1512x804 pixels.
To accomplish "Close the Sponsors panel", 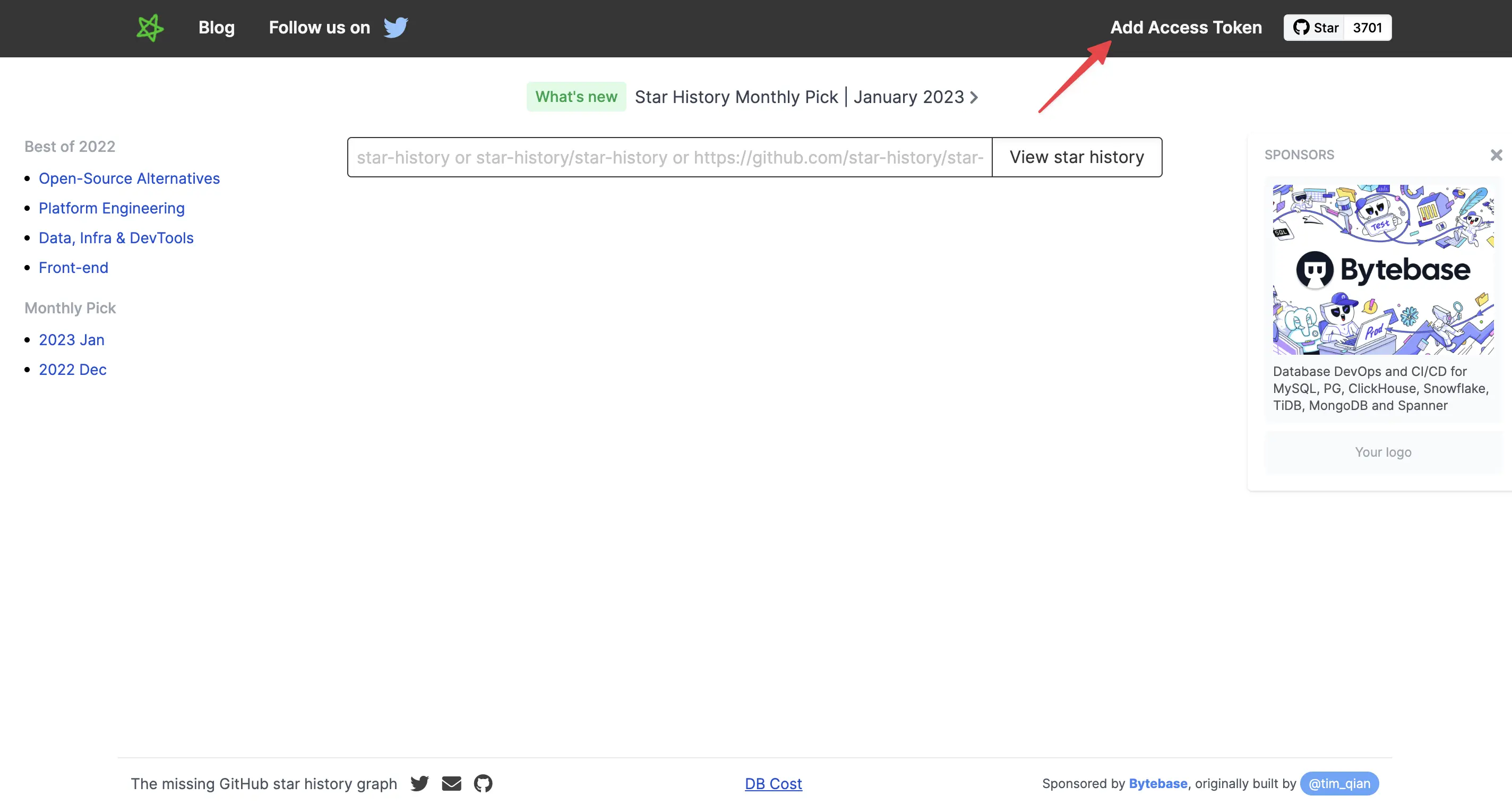I will (1496, 155).
